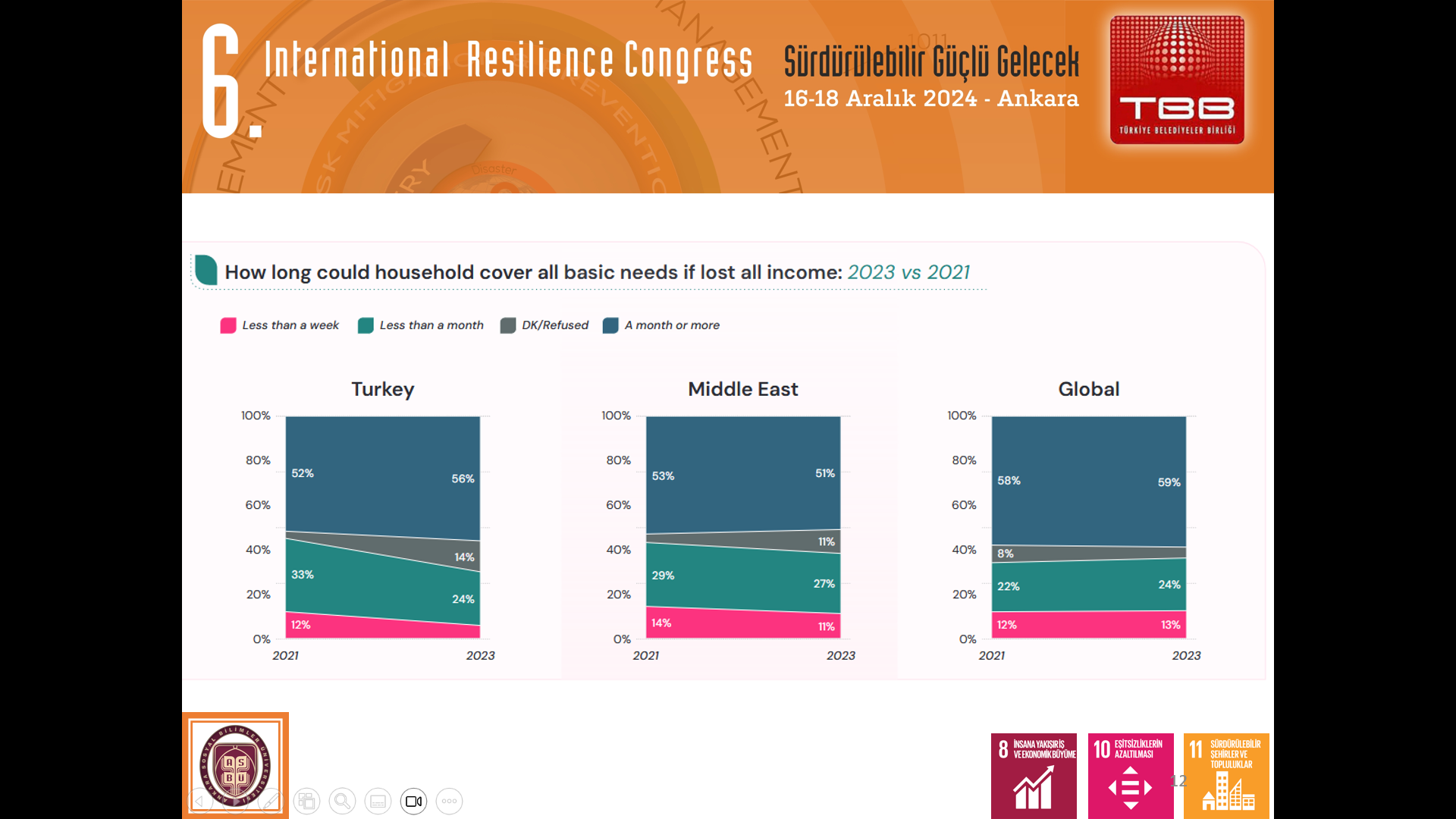Advance to the next slide arrow
The image size is (1456, 819).
click(235, 801)
